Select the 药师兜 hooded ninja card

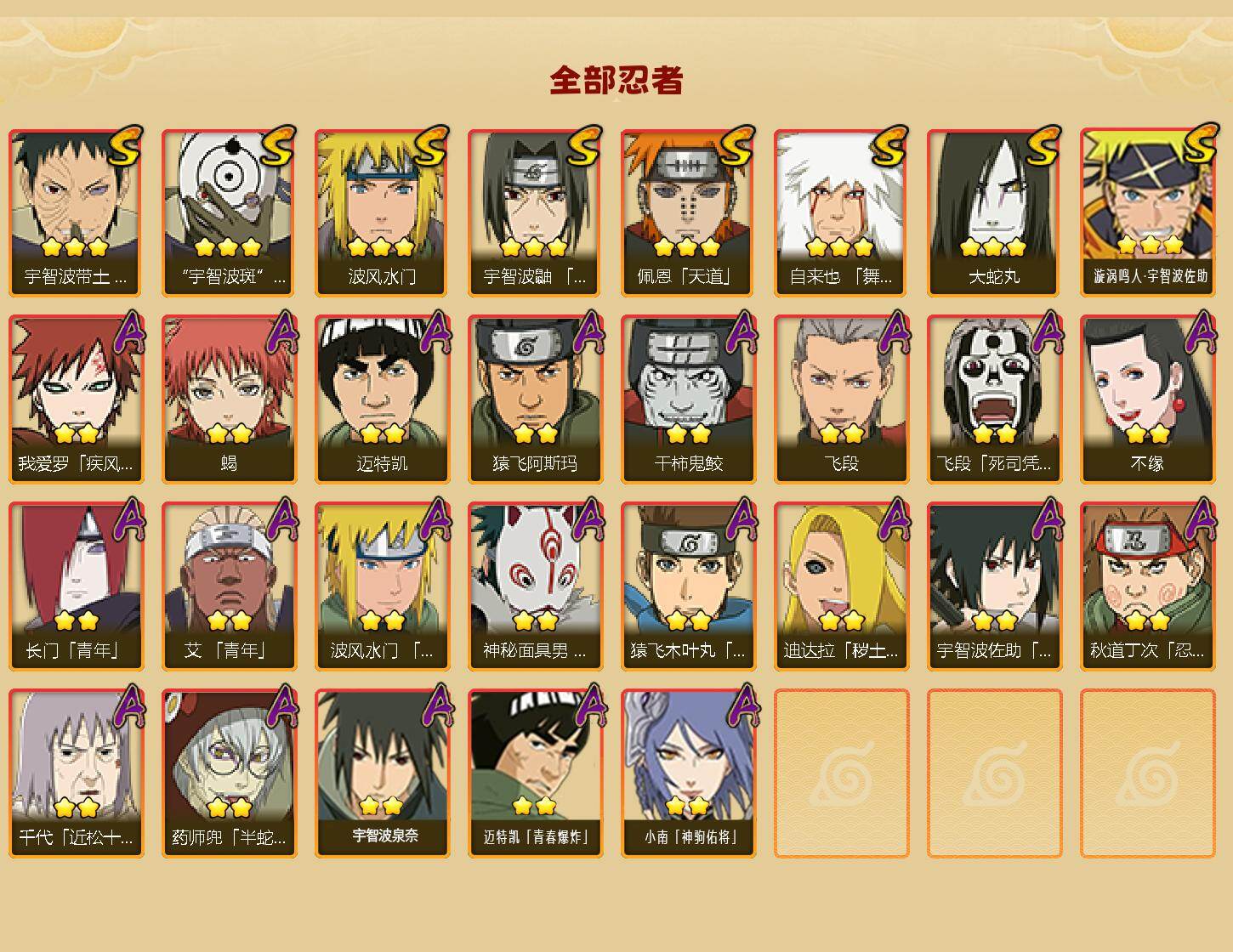pyautogui.click(x=229, y=773)
